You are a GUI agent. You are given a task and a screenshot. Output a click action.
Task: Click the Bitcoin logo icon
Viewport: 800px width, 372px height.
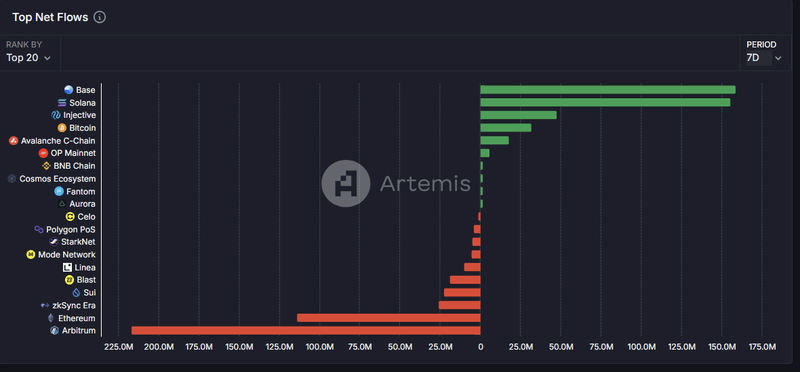pos(62,128)
